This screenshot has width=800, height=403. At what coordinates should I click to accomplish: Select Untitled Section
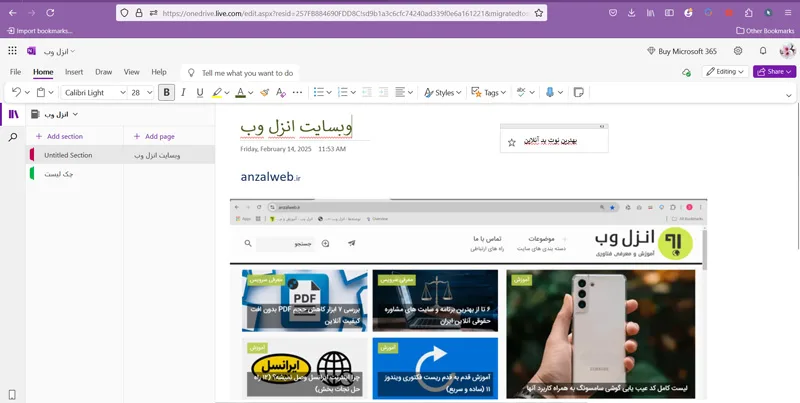coord(74,155)
